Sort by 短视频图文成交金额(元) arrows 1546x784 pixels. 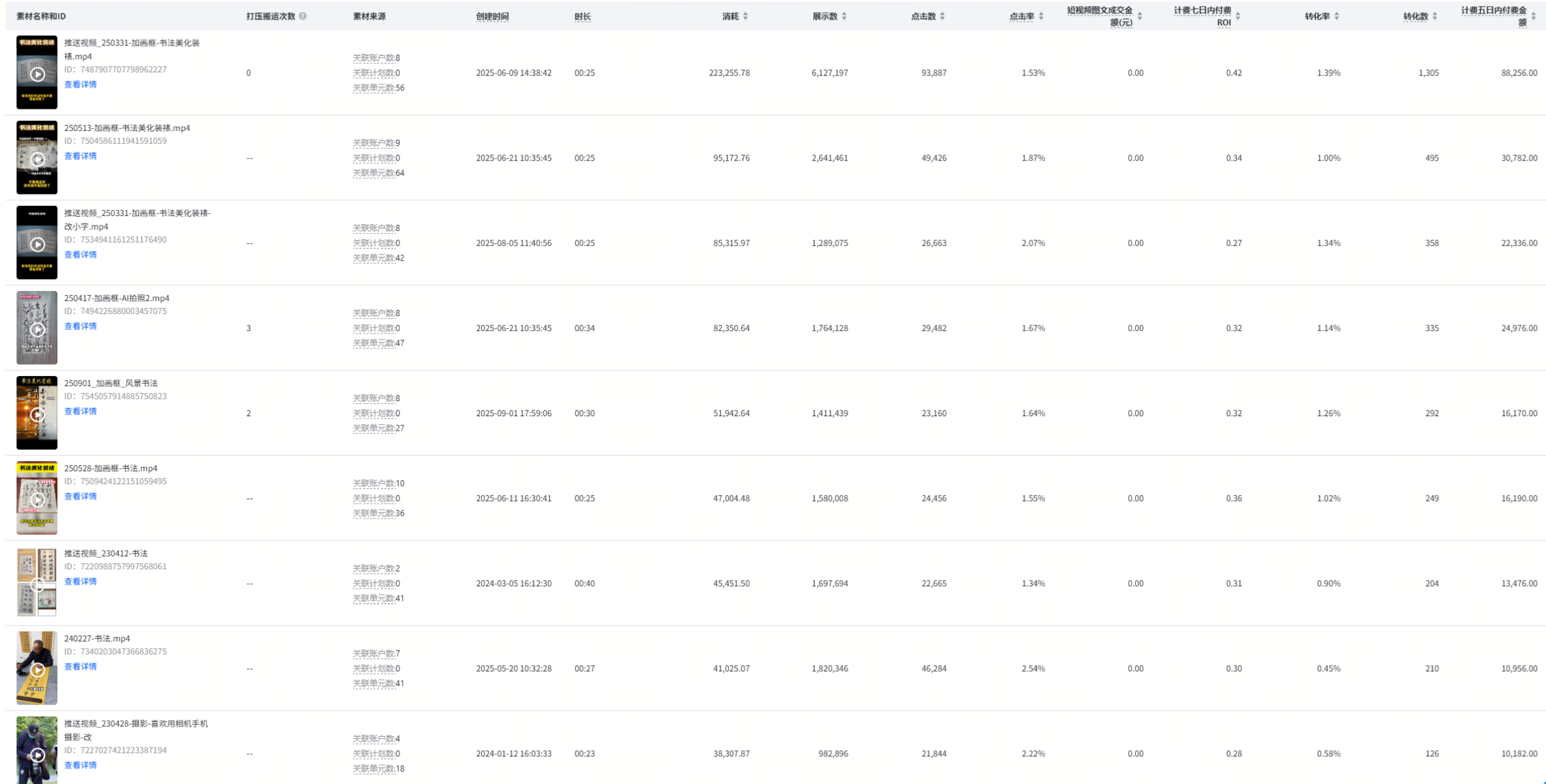coord(1139,16)
